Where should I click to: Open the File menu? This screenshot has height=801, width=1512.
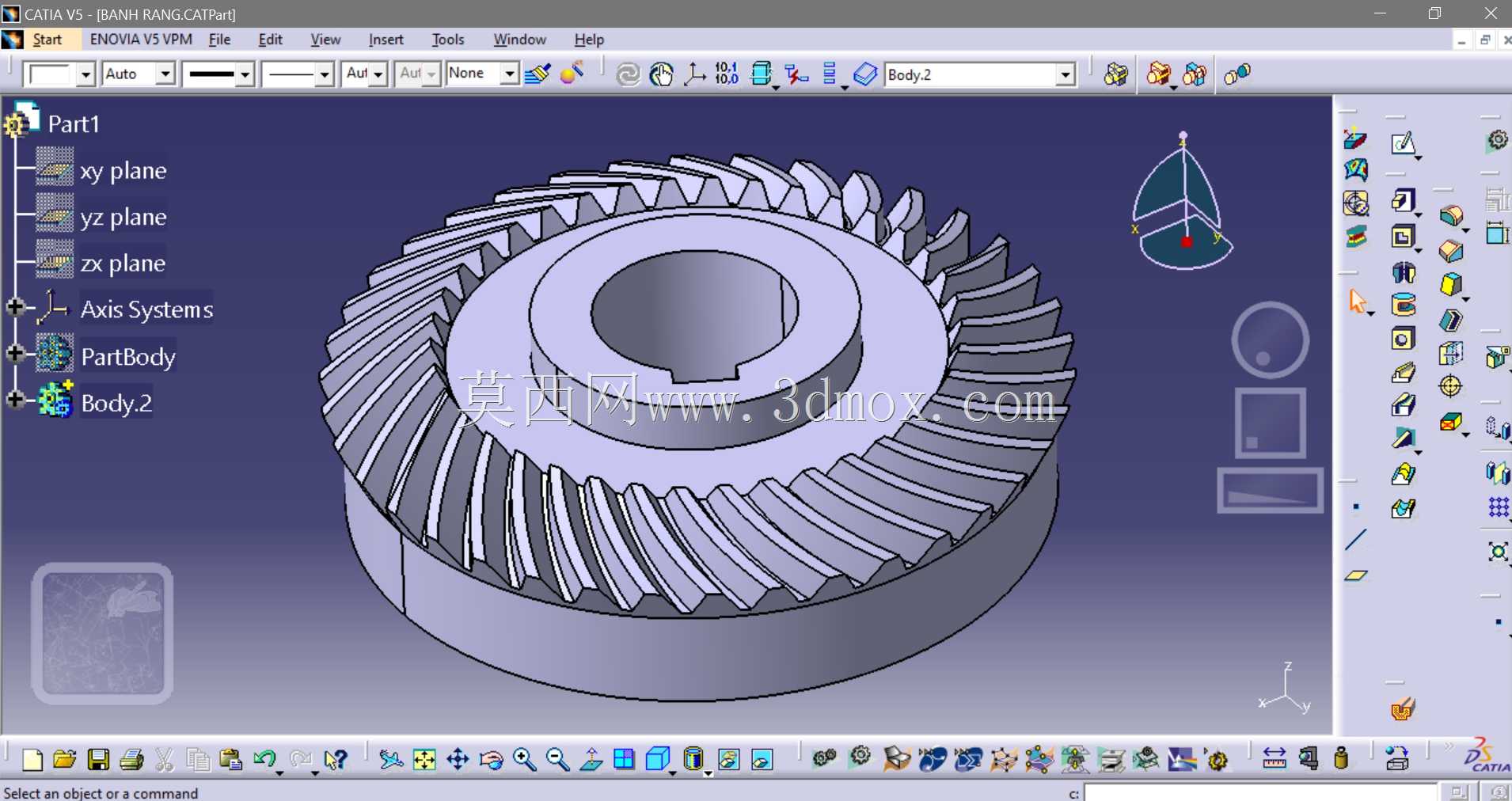pyautogui.click(x=219, y=40)
